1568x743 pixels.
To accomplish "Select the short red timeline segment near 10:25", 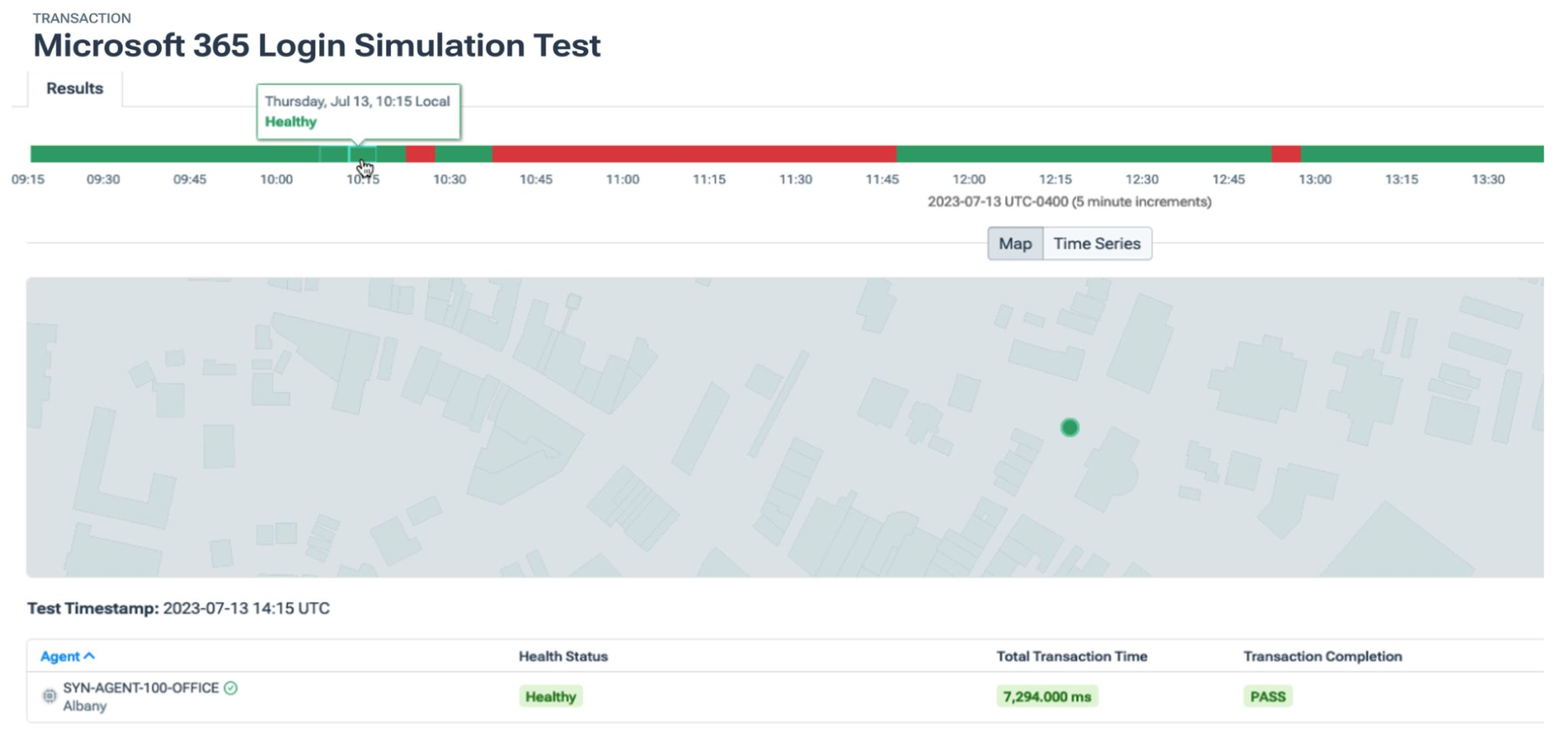I will 420,153.
